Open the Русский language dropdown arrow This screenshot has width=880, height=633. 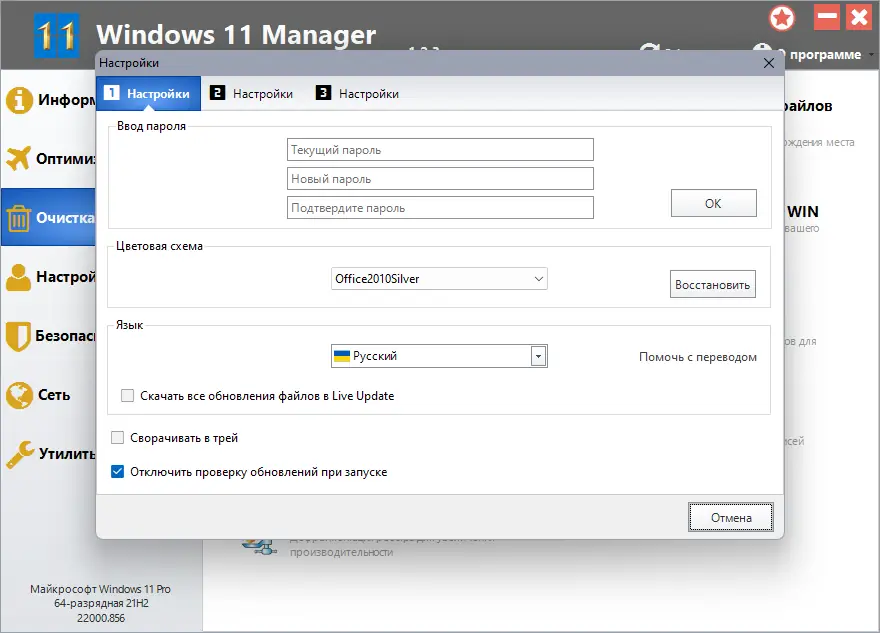click(538, 356)
